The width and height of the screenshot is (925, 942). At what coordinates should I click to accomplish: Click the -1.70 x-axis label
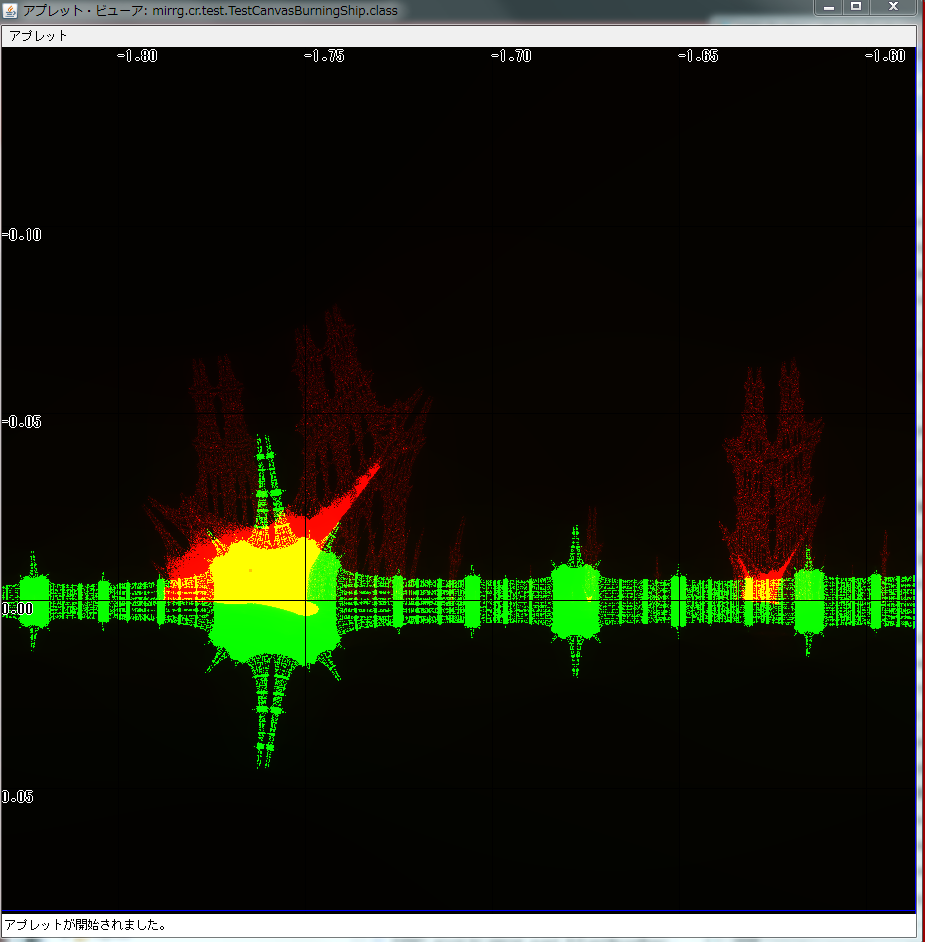pos(511,56)
